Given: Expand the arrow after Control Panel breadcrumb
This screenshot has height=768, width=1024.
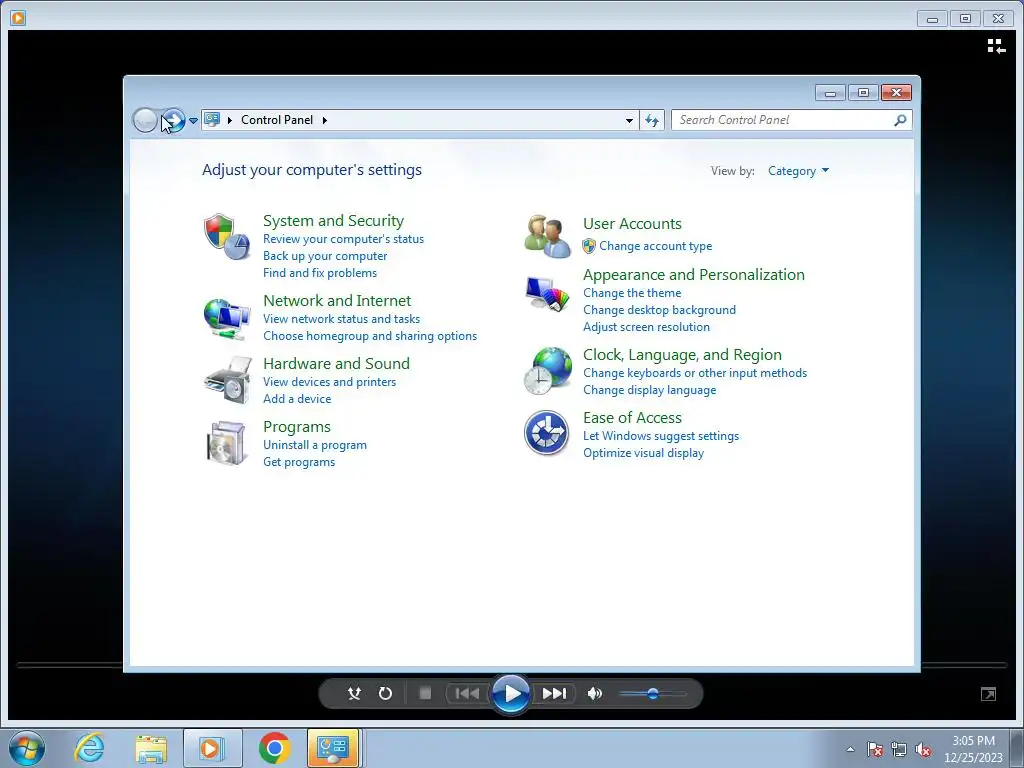Looking at the screenshot, I should tap(325, 120).
